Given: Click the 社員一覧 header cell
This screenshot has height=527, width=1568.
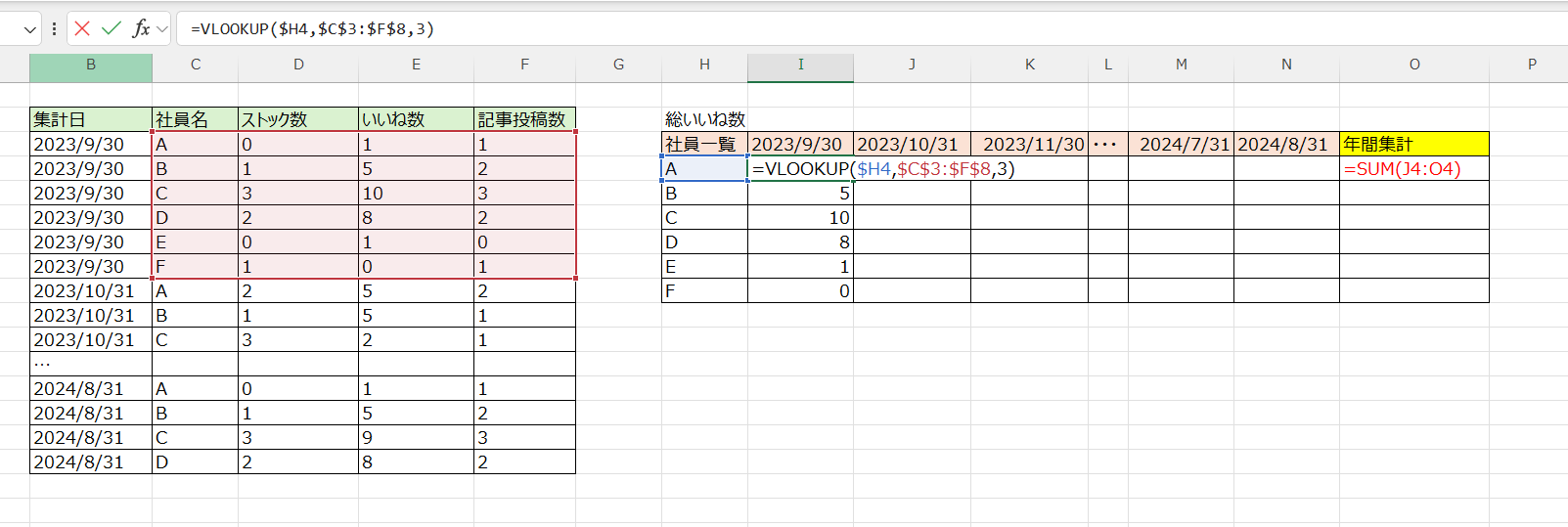Looking at the screenshot, I should (704, 144).
